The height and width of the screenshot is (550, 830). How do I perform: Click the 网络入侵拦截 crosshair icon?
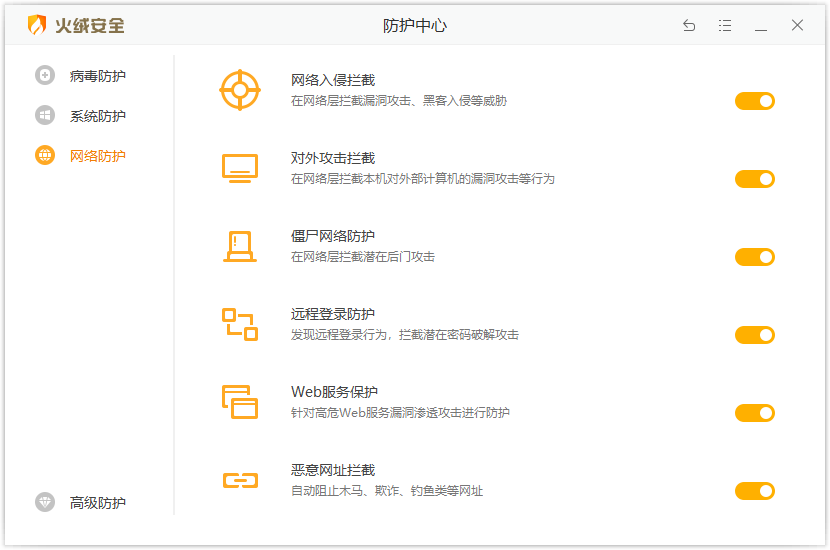click(240, 90)
